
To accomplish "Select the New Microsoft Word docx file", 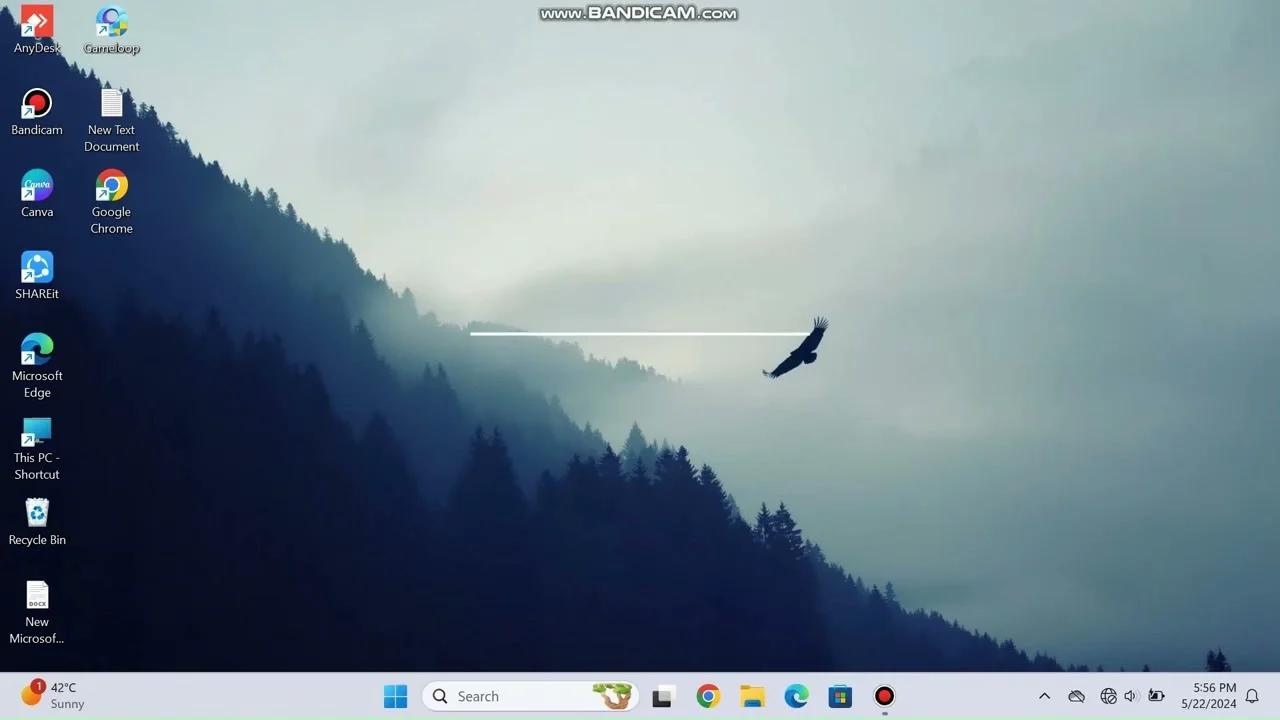I will 37,596.
